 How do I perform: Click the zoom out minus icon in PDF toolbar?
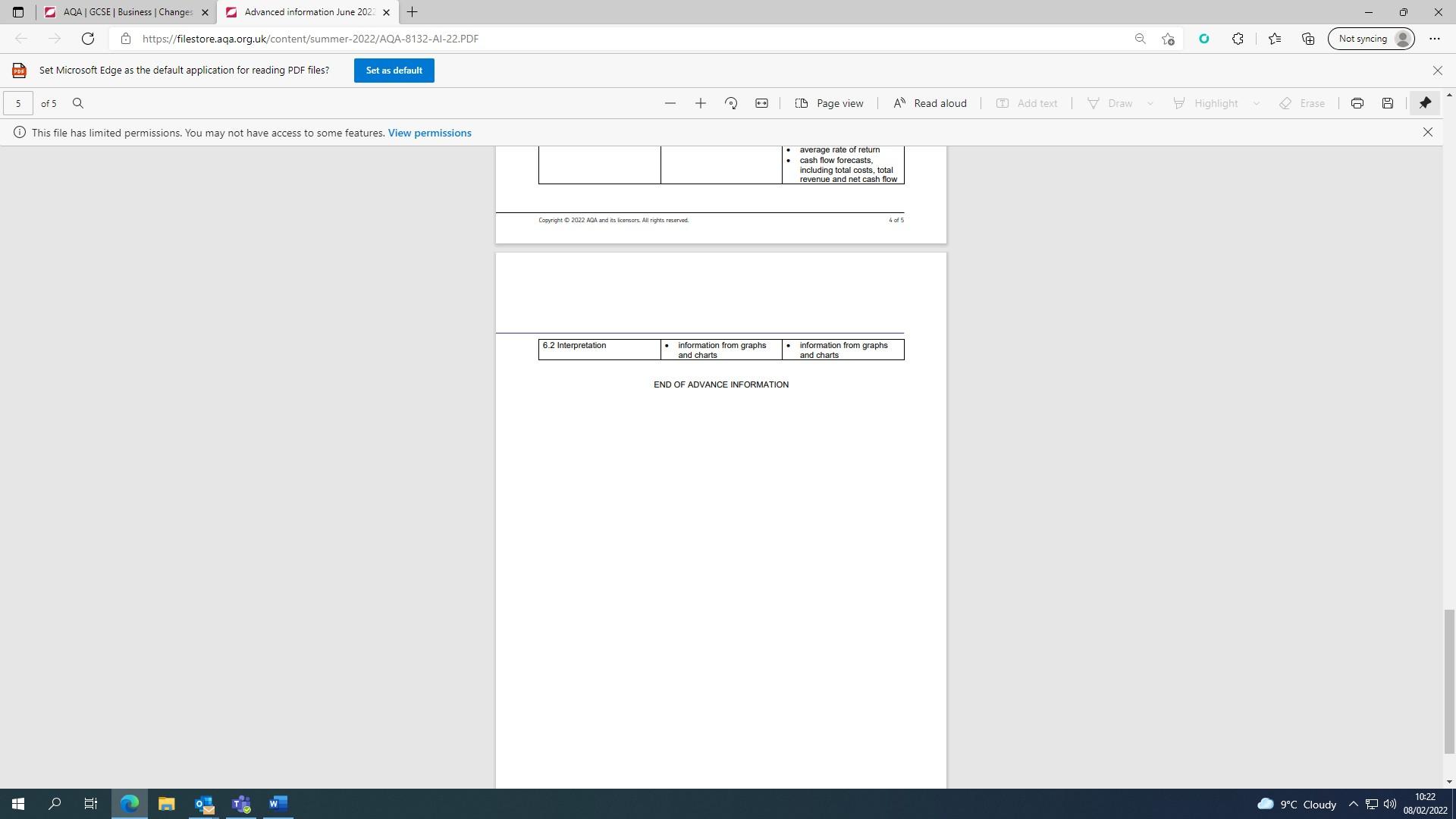(670, 103)
